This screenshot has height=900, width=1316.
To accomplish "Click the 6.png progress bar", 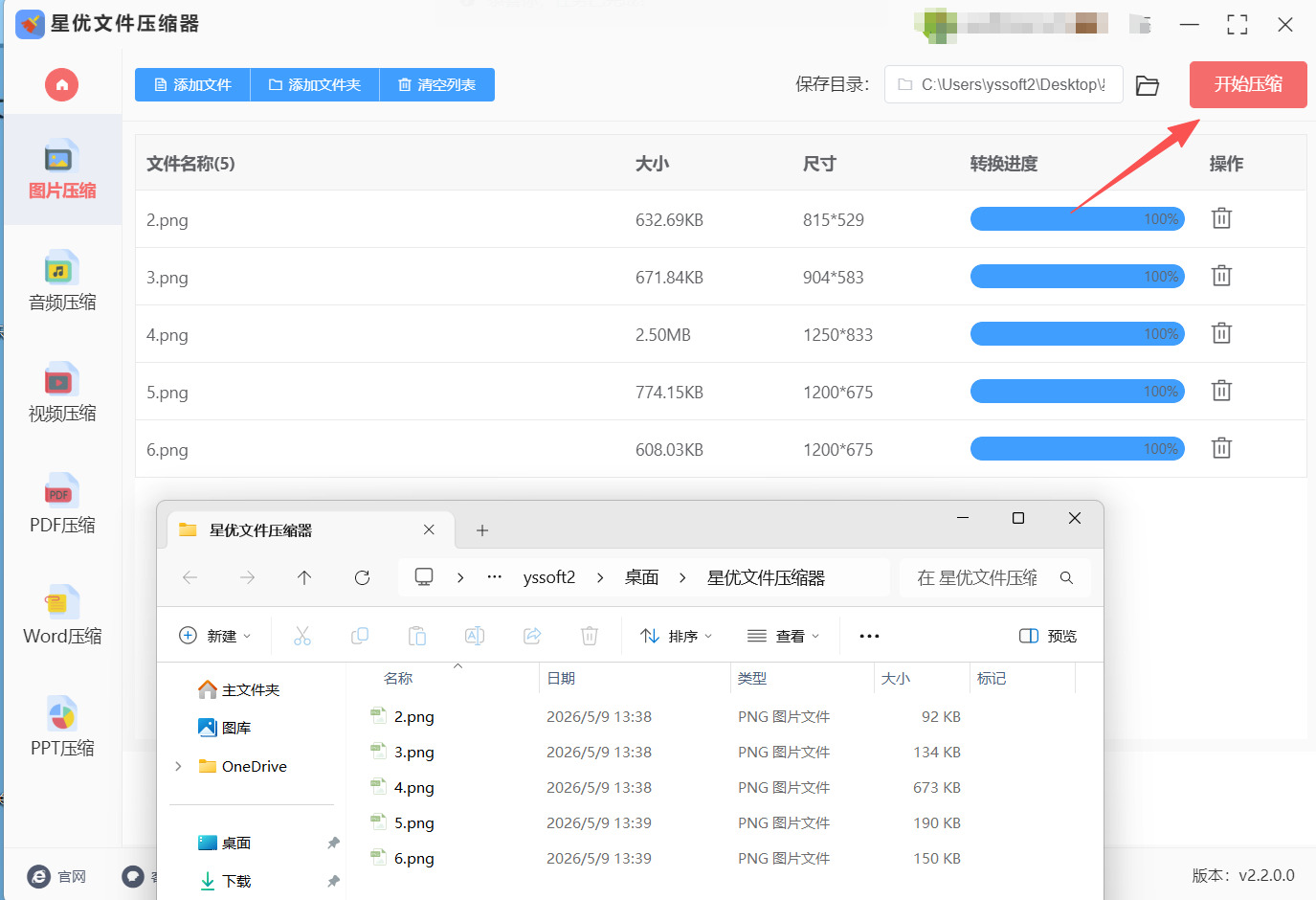I will point(1078,449).
